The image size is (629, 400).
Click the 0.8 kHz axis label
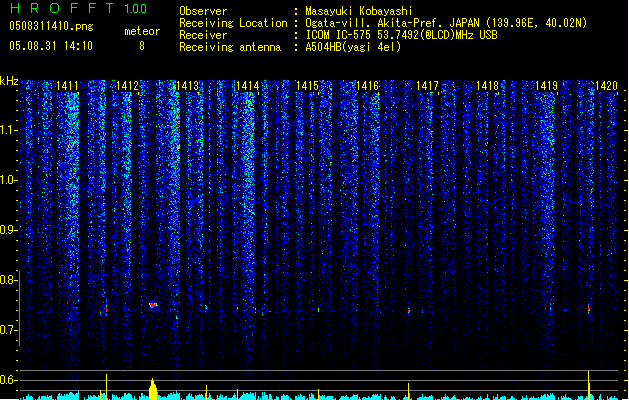(x=8, y=280)
